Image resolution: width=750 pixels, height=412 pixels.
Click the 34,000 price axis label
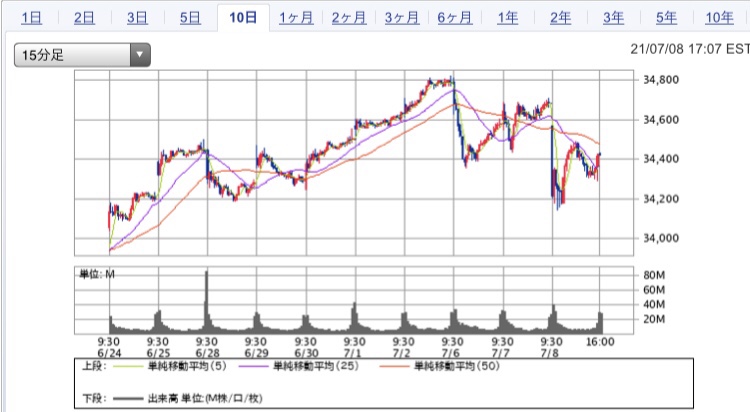pyautogui.click(x=661, y=238)
